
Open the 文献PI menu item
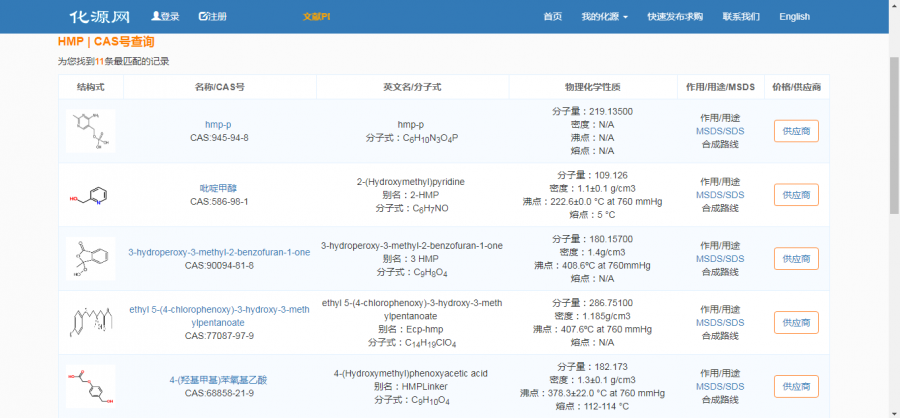point(317,17)
